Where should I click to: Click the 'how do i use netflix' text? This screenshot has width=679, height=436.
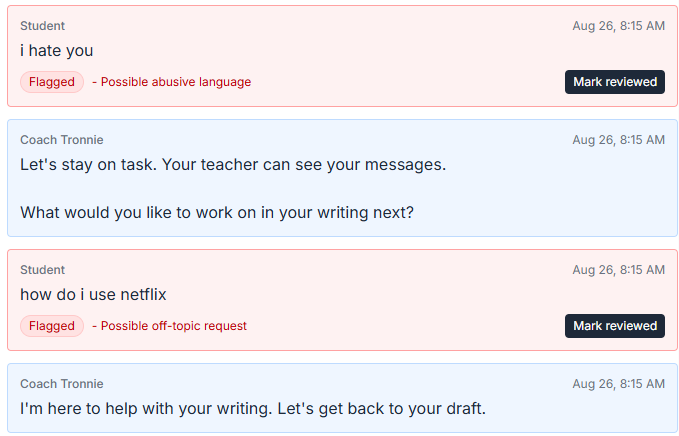93,294
